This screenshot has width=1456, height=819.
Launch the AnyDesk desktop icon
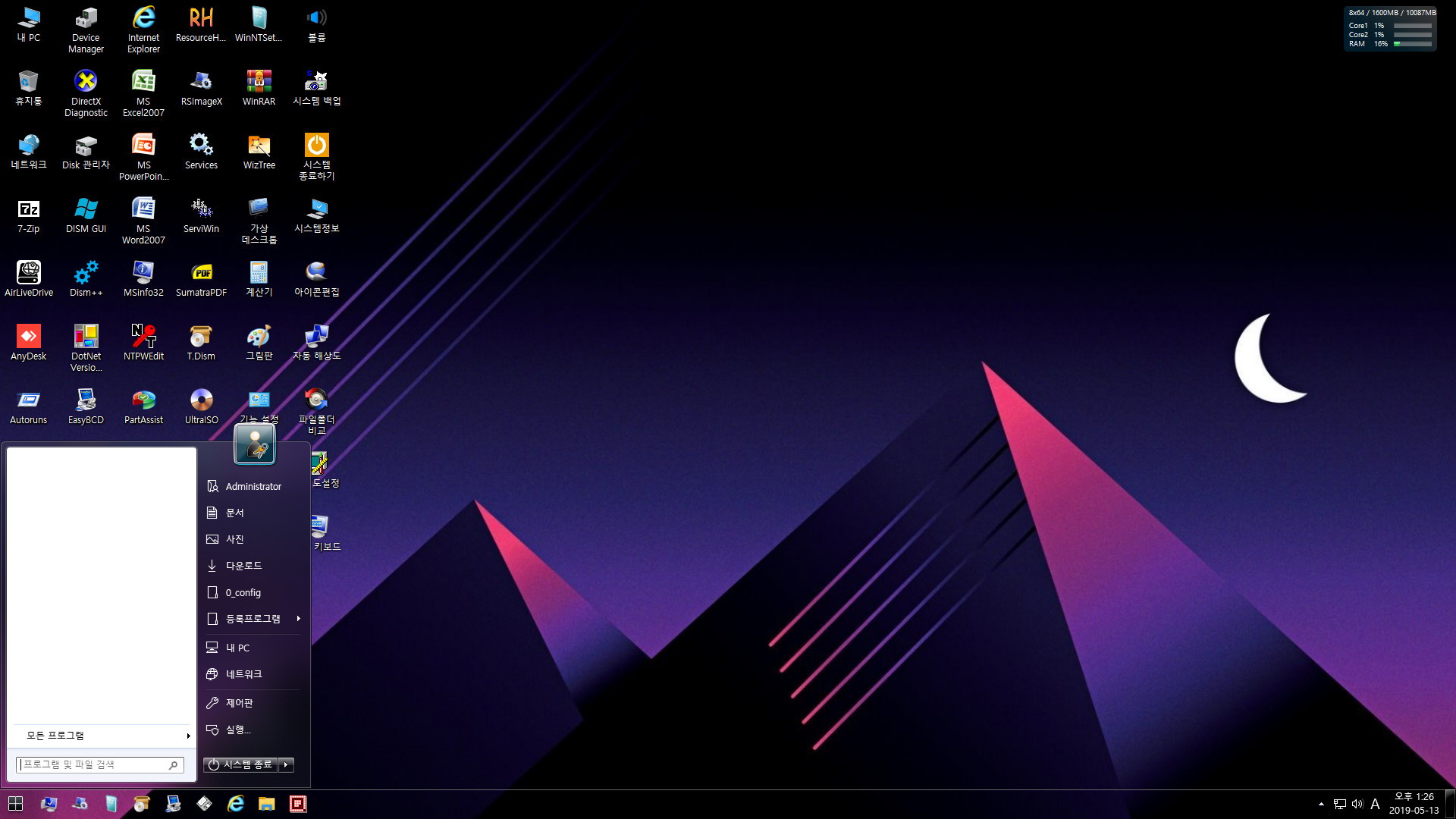click(x=29, y=342)
